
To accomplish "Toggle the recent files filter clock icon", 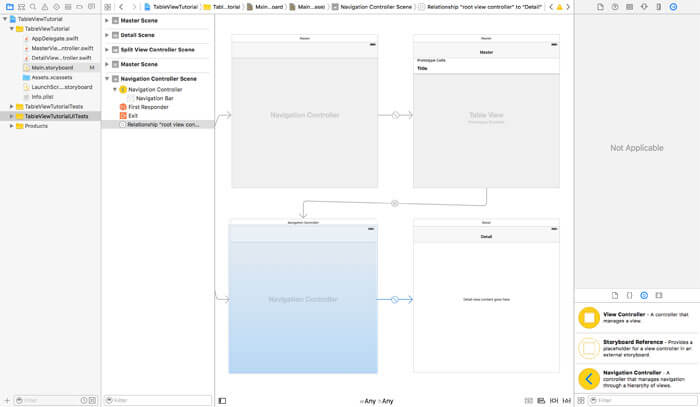I will pos(83,401).
